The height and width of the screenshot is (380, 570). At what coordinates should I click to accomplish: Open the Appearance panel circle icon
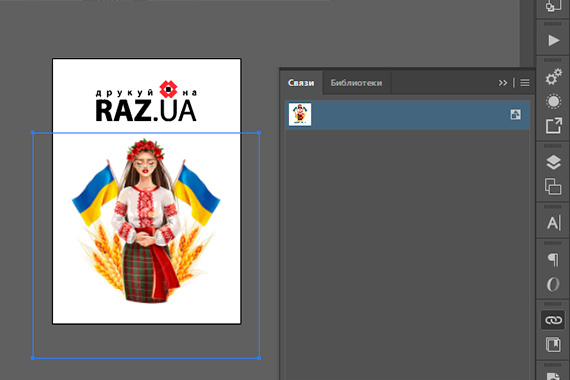(553, 101)
